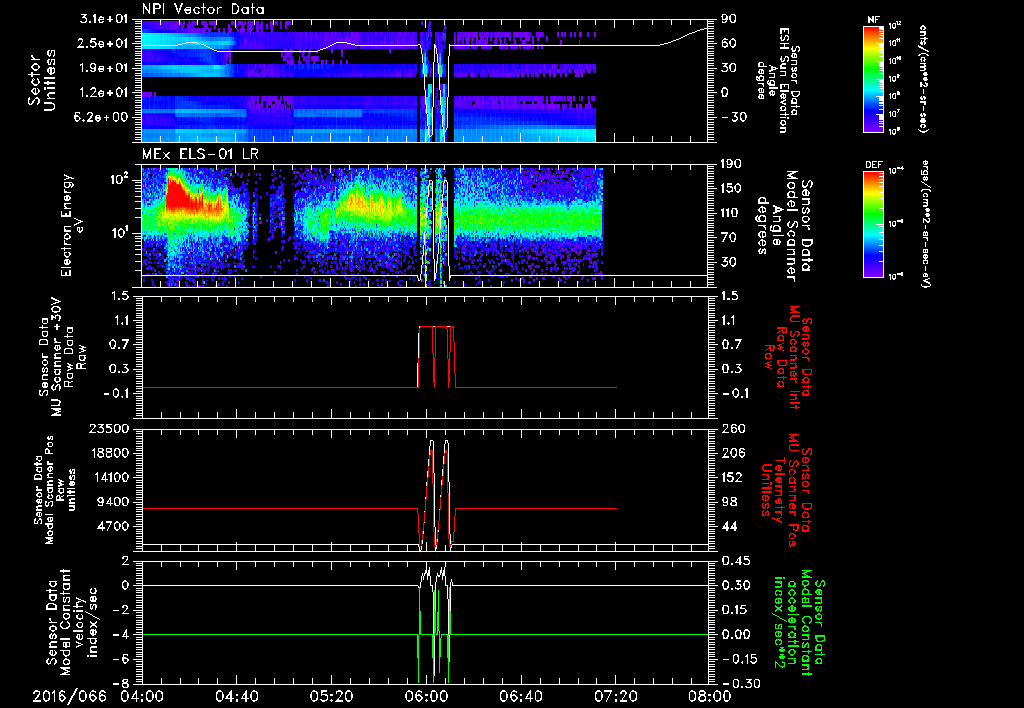This screenshot has width=1024, height=708.
Task: Select the 05:20 time axis tick label
Action: pos(331,695)
